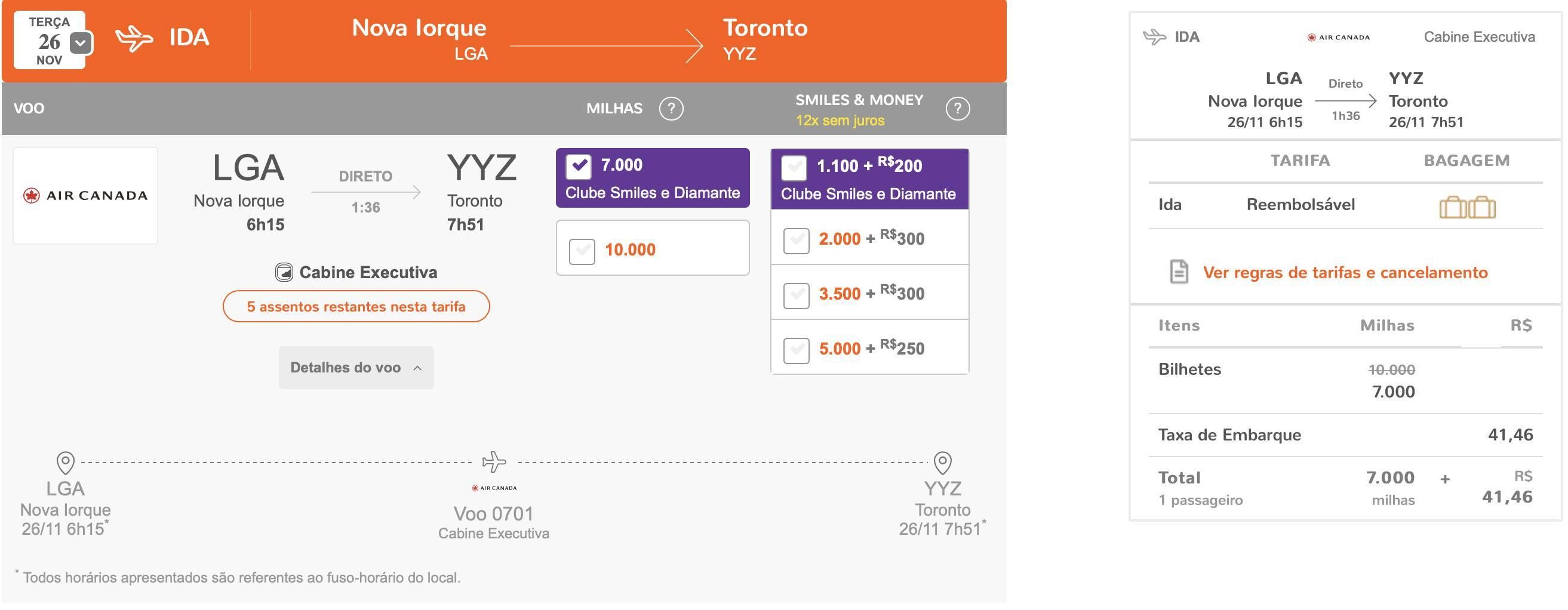
Task: Uncheck the 7.000 miles Clube Smiles option
Action: 578,166
